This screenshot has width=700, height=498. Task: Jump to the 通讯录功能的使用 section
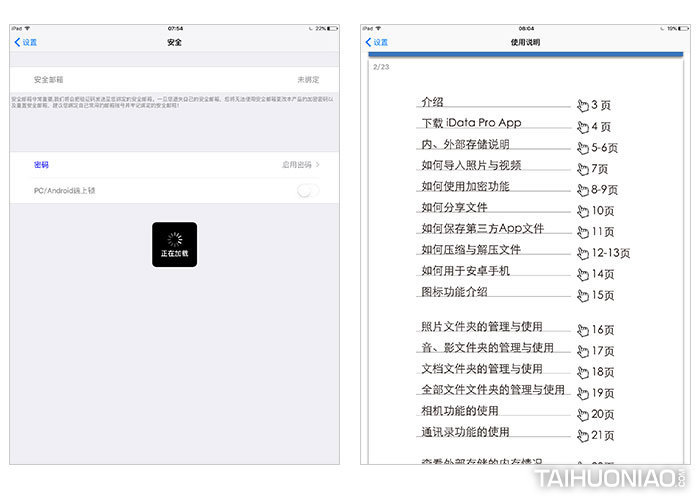pos(465,432)
